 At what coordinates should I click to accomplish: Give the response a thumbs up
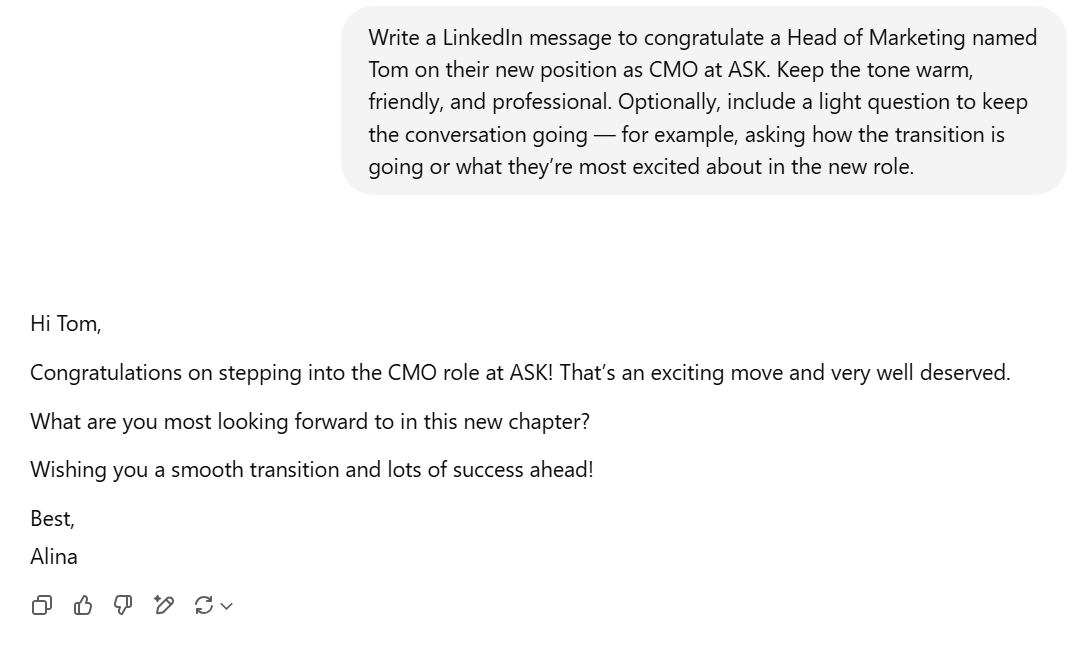pos(83,606)
